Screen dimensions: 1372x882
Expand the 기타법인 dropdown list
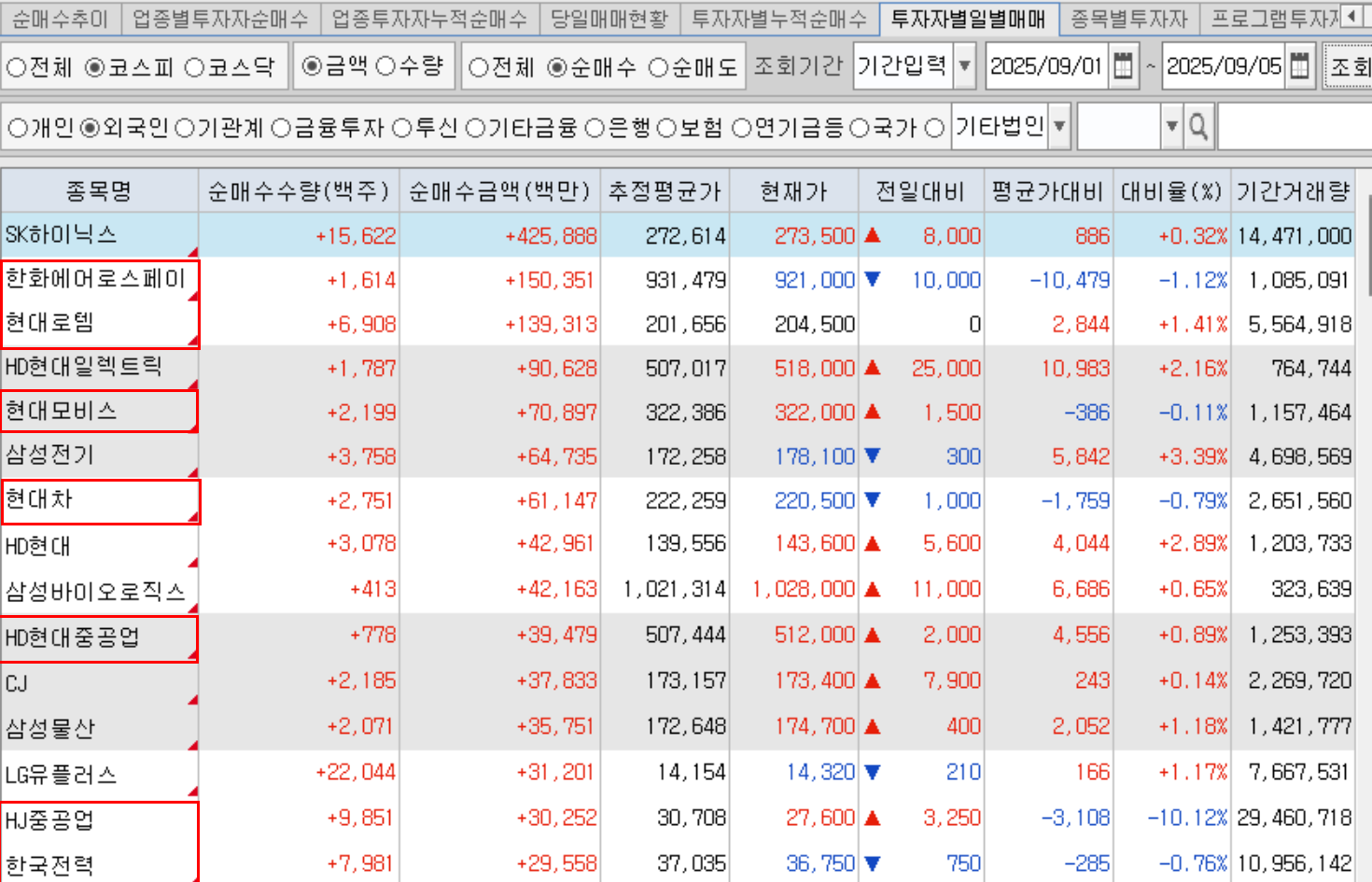coord(1059,127)
